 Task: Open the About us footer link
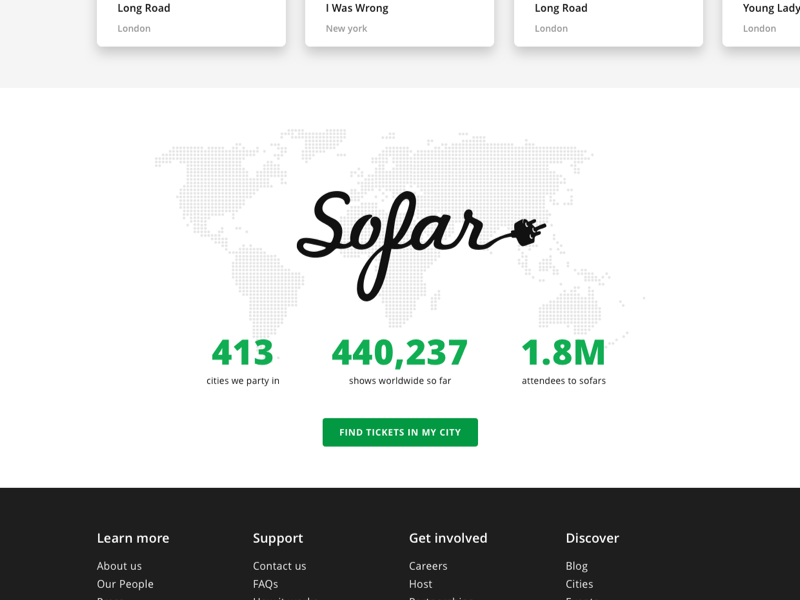pos(119,566)
